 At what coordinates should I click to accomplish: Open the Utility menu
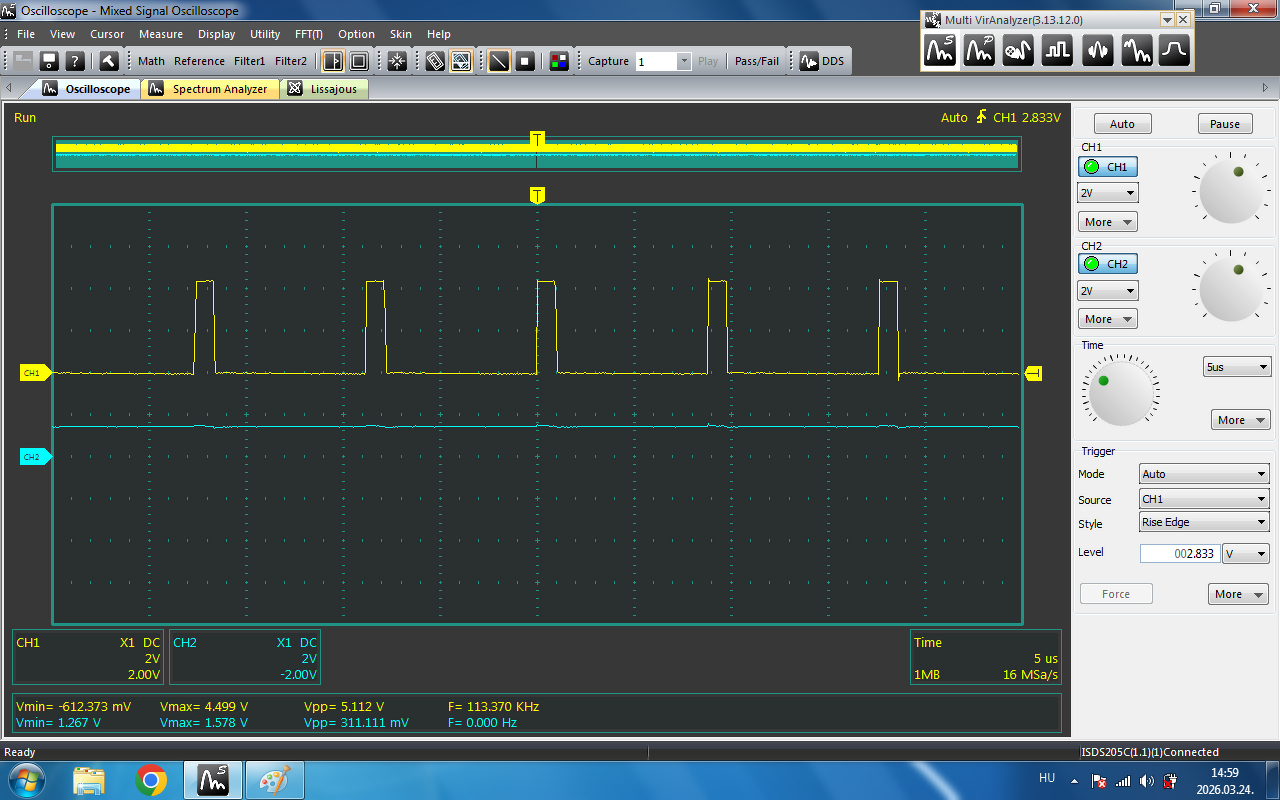coord(265,34)
